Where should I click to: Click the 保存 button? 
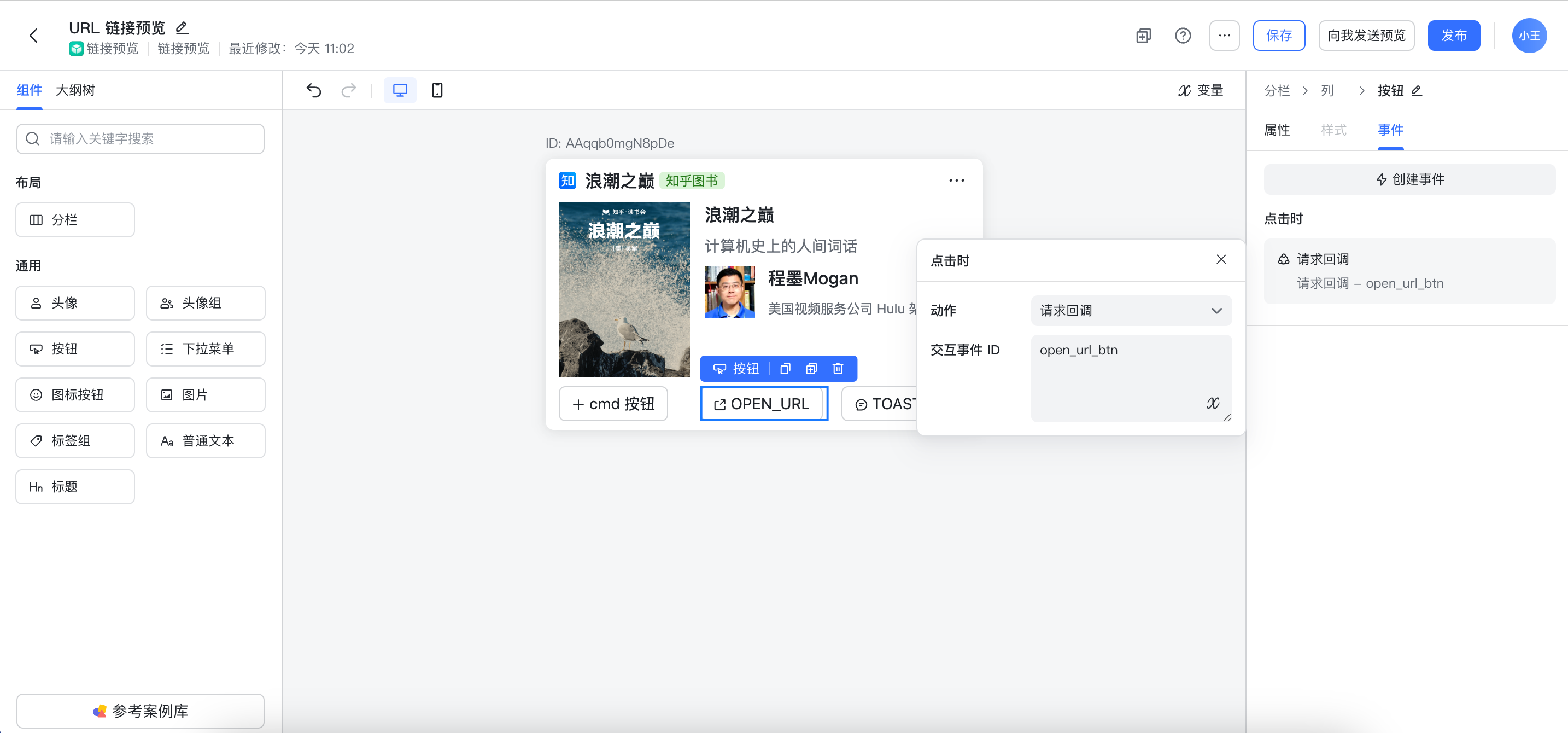(x=1278, y=36)
